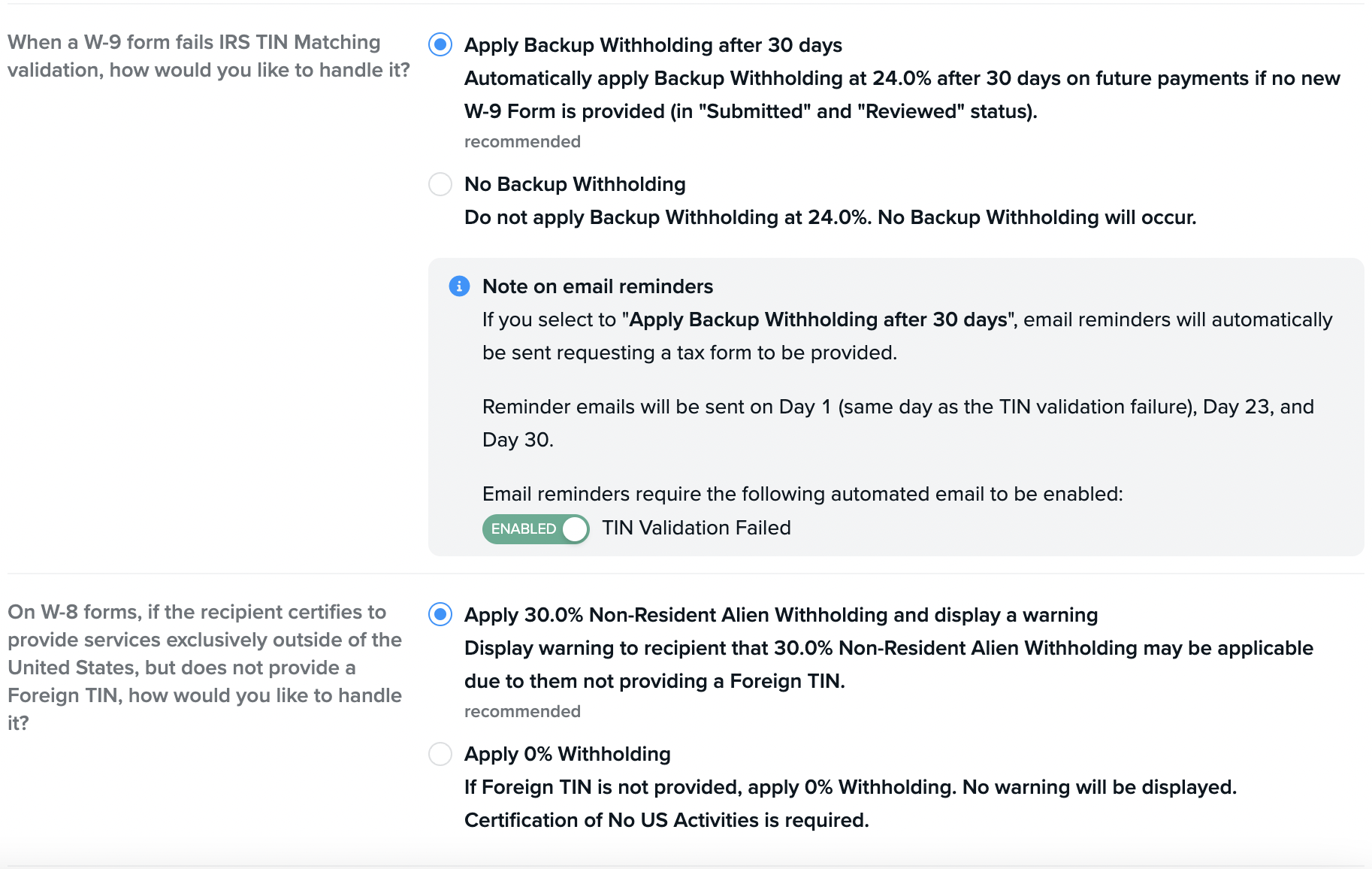1372x869 pixels.
Task: Click the reminder emails Day 1, Day 23 paragraph
Action: [x=897, y=423]
